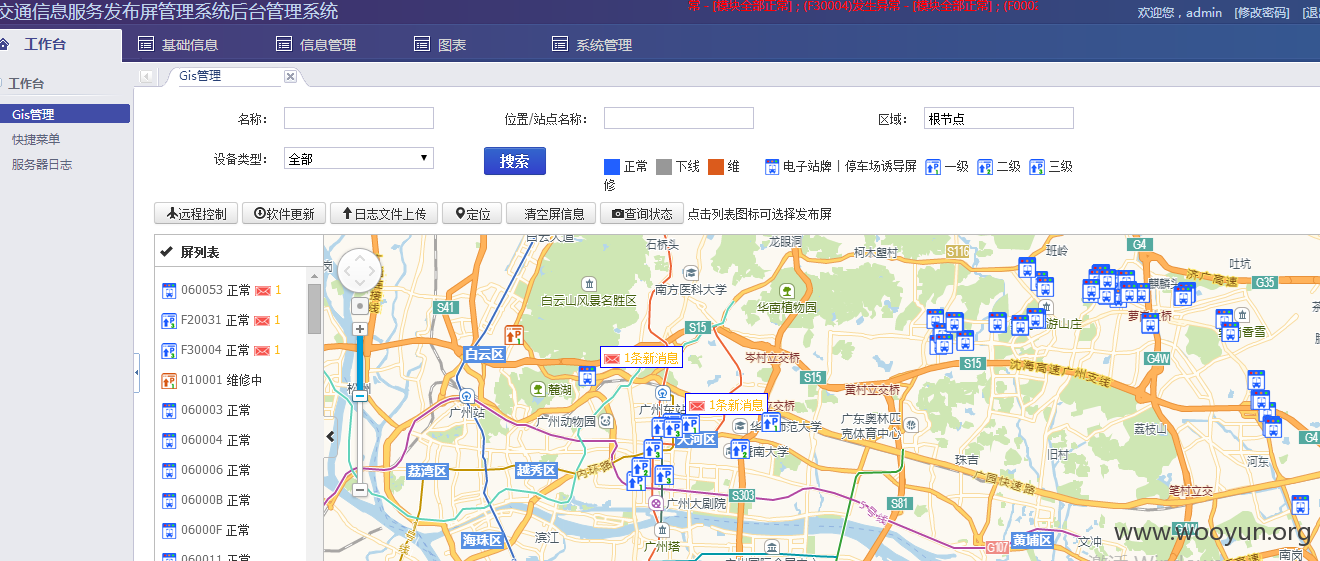Open the message envelope for F20031

(x=263, y=321)
